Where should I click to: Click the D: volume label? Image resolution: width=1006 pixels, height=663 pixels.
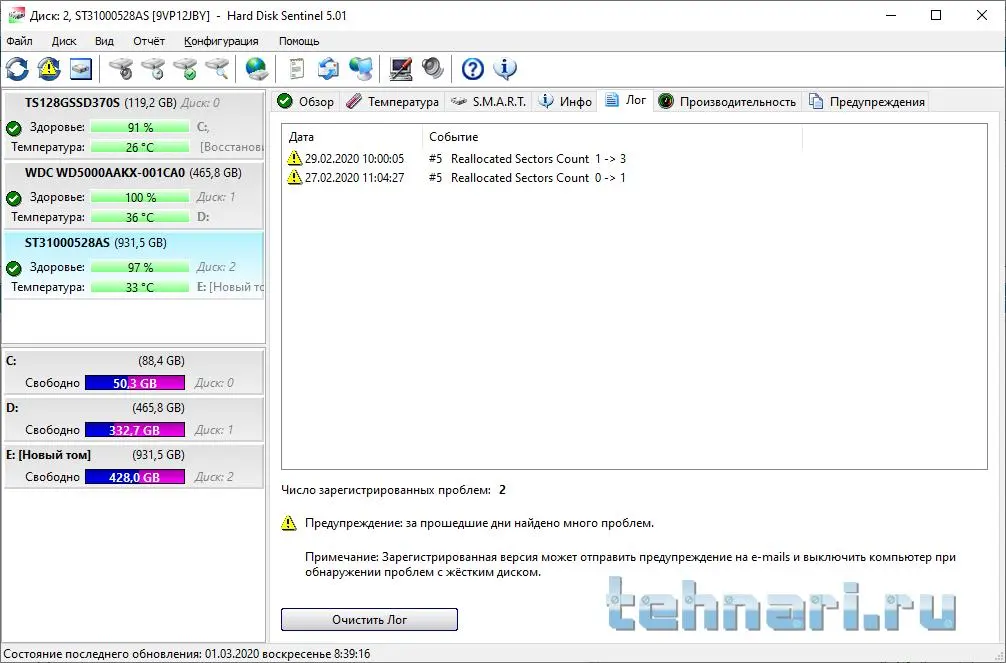pos(12,408)
